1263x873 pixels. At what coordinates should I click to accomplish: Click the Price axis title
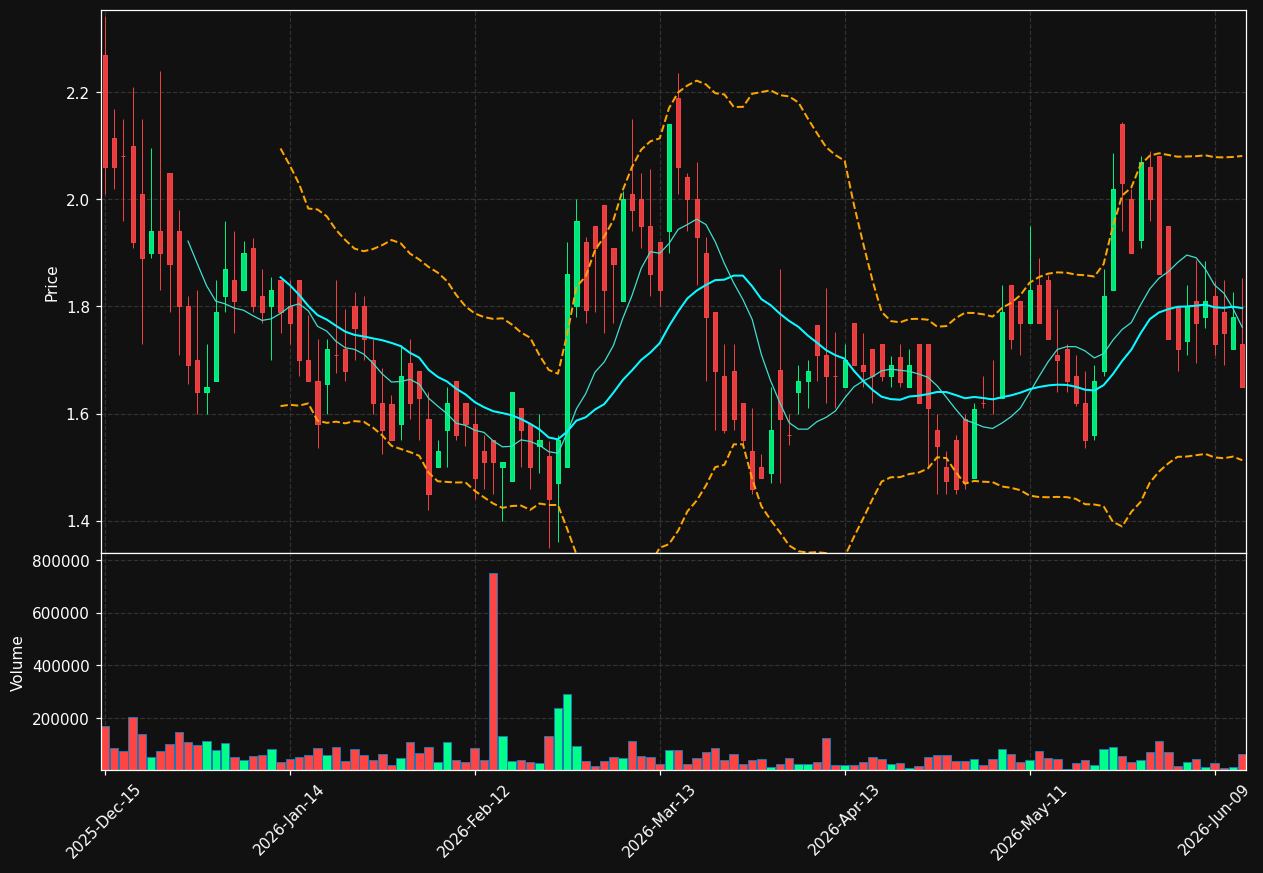(51, 283)
